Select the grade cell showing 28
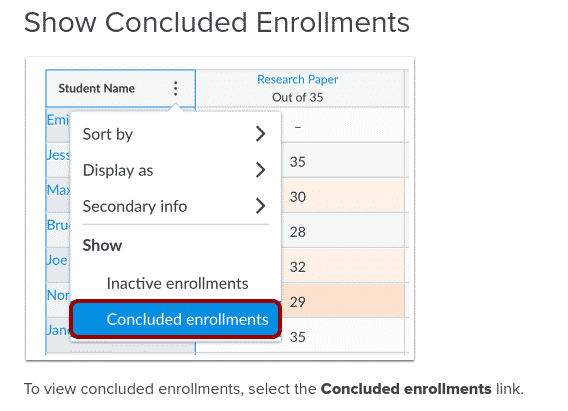 point(343,231)
